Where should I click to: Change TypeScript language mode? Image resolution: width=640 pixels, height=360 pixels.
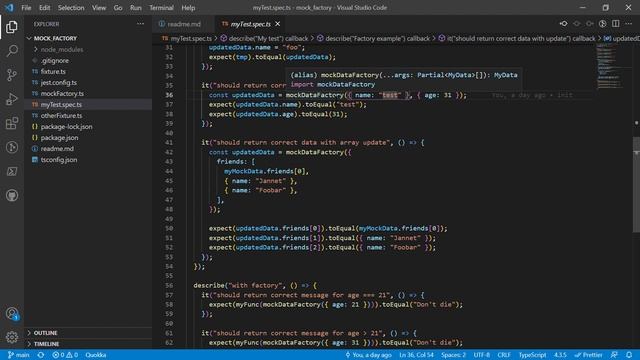[x=532, y=355]
